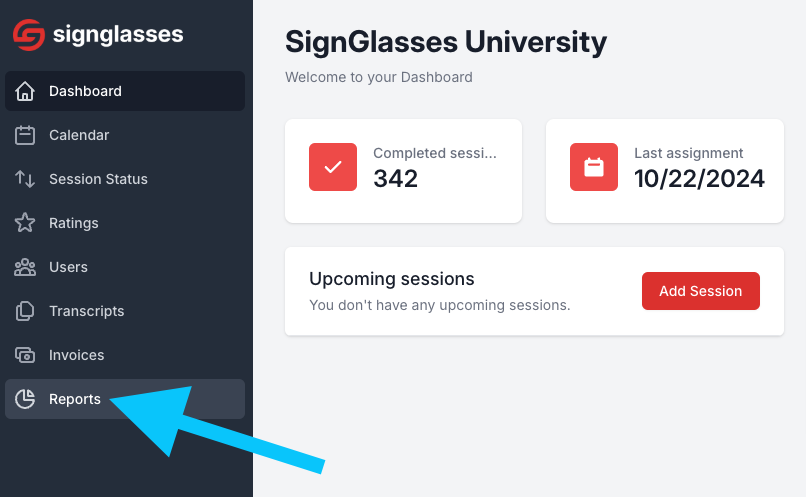Open Session Status arrows icon
This screenshot has width=806, height=497.
point(25,179)
